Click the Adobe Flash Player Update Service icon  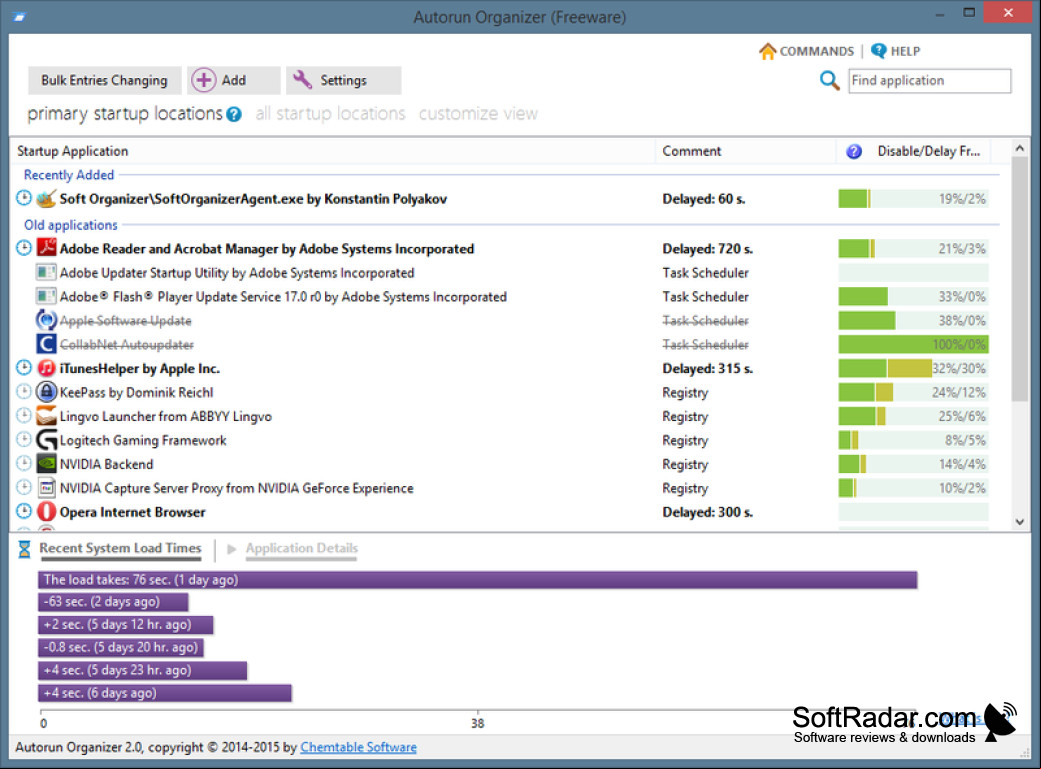coord(46,296)
